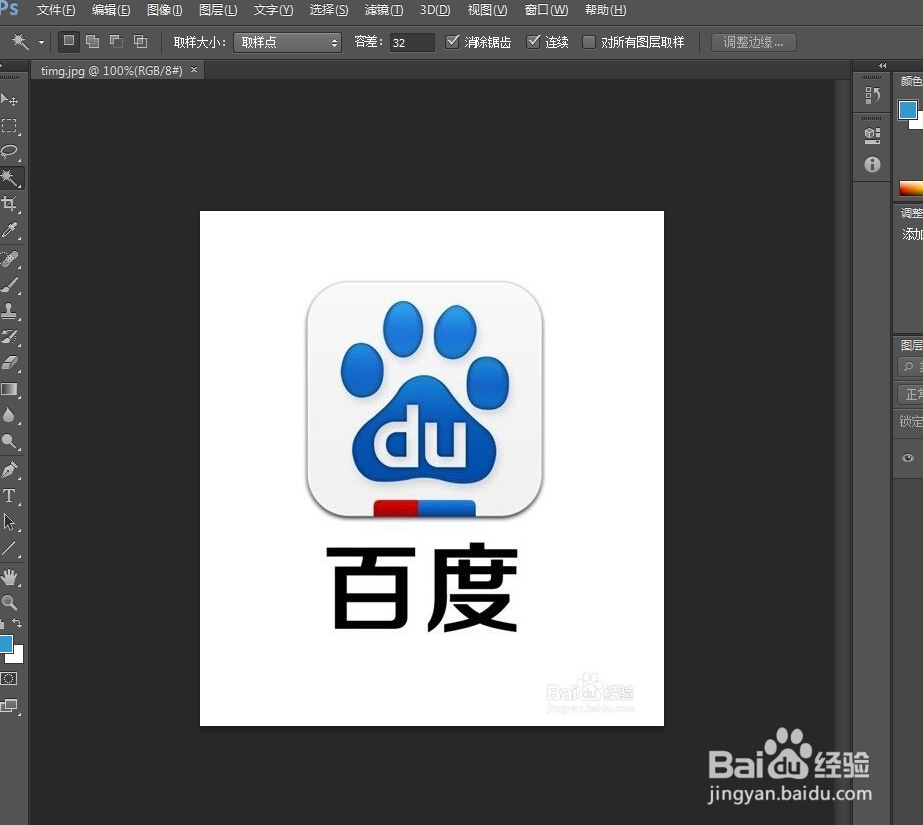Open the History panel icon

(x=872, y=95)
